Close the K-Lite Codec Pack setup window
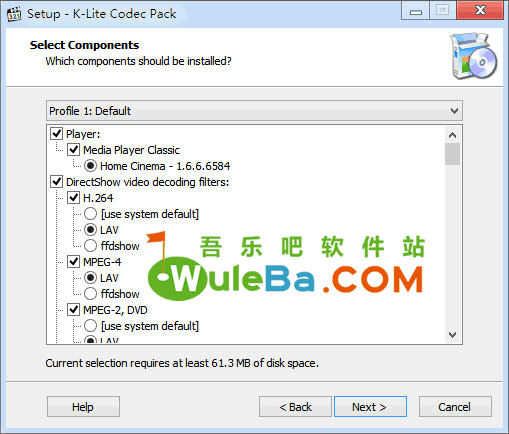This screenshot has height=434, width=509. pyautogui.click(x=480, y=10)
